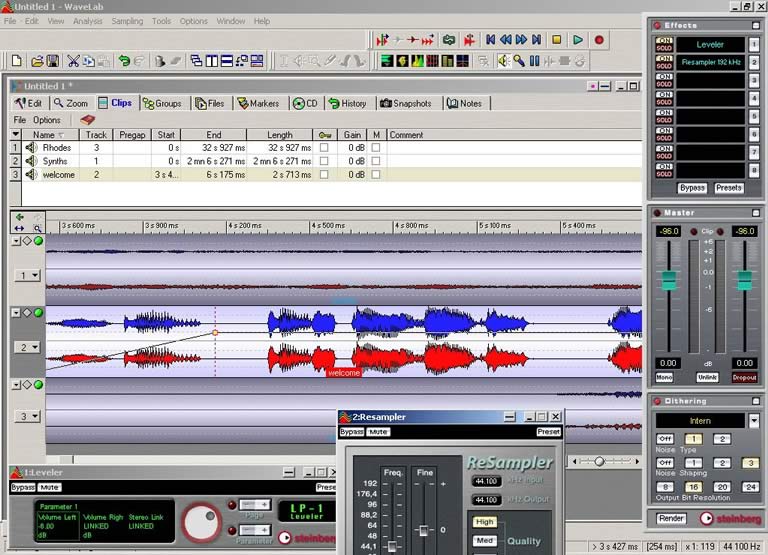Expand the Dithering plugin dropdown arrow
768x555 pixels.
coord(754,420)
